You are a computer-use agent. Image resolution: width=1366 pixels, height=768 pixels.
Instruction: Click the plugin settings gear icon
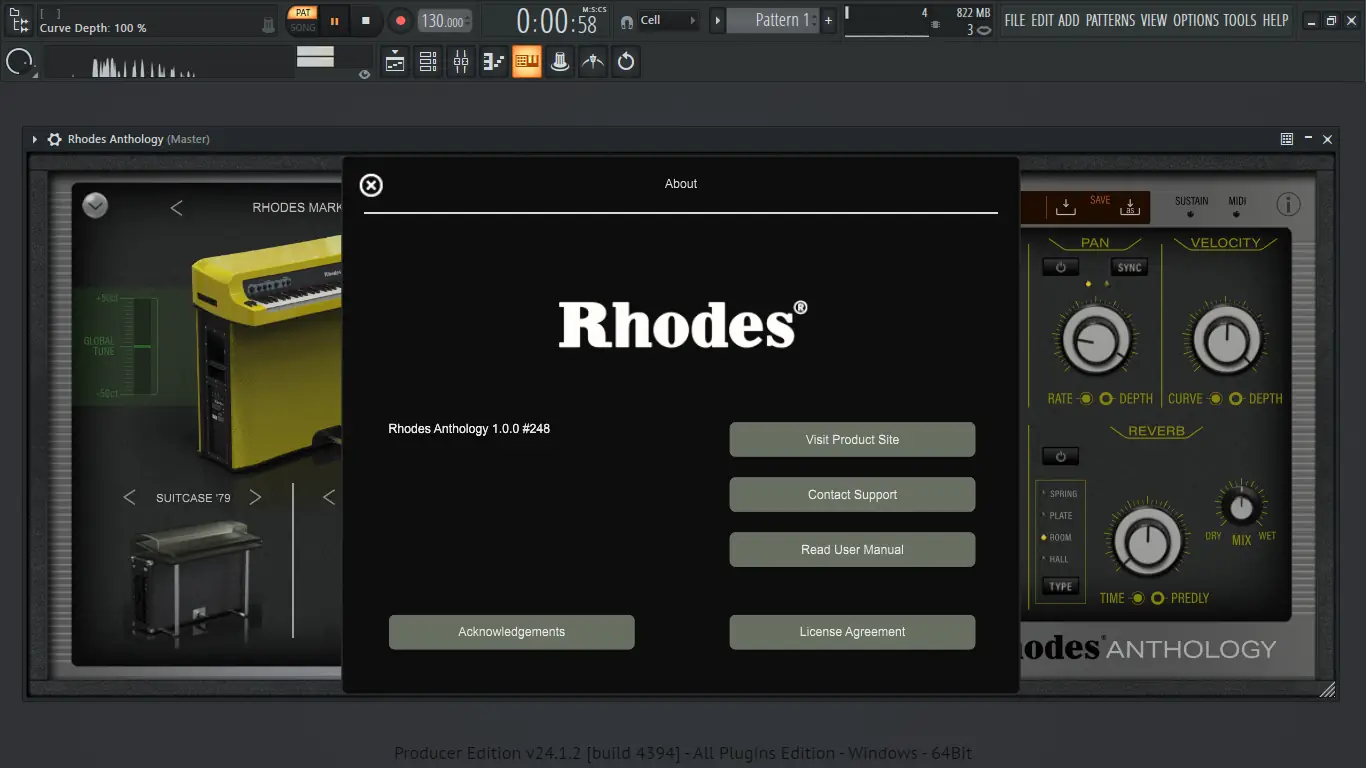click(55, 140)
